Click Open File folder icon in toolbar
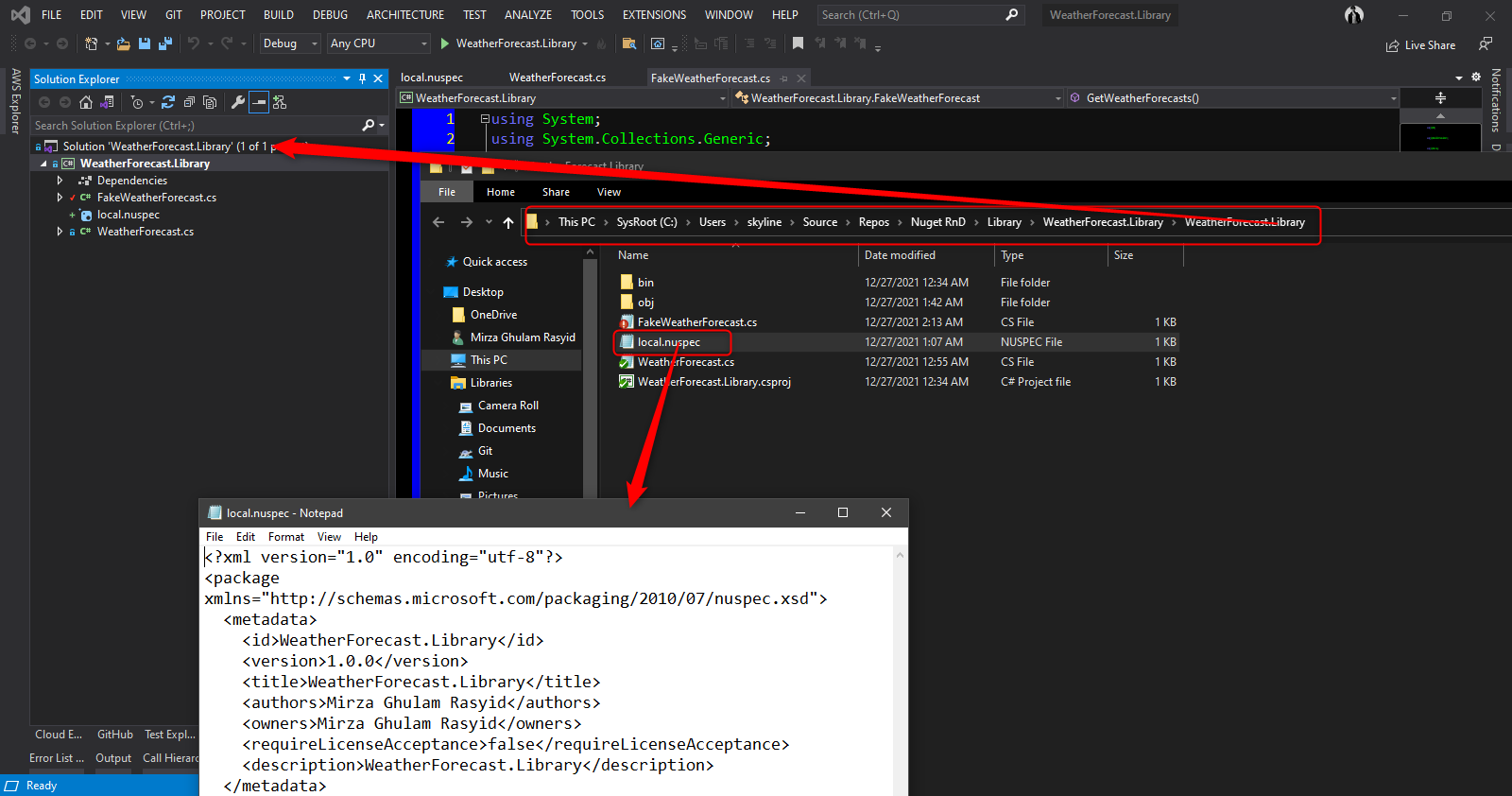 tap(124, 43)
